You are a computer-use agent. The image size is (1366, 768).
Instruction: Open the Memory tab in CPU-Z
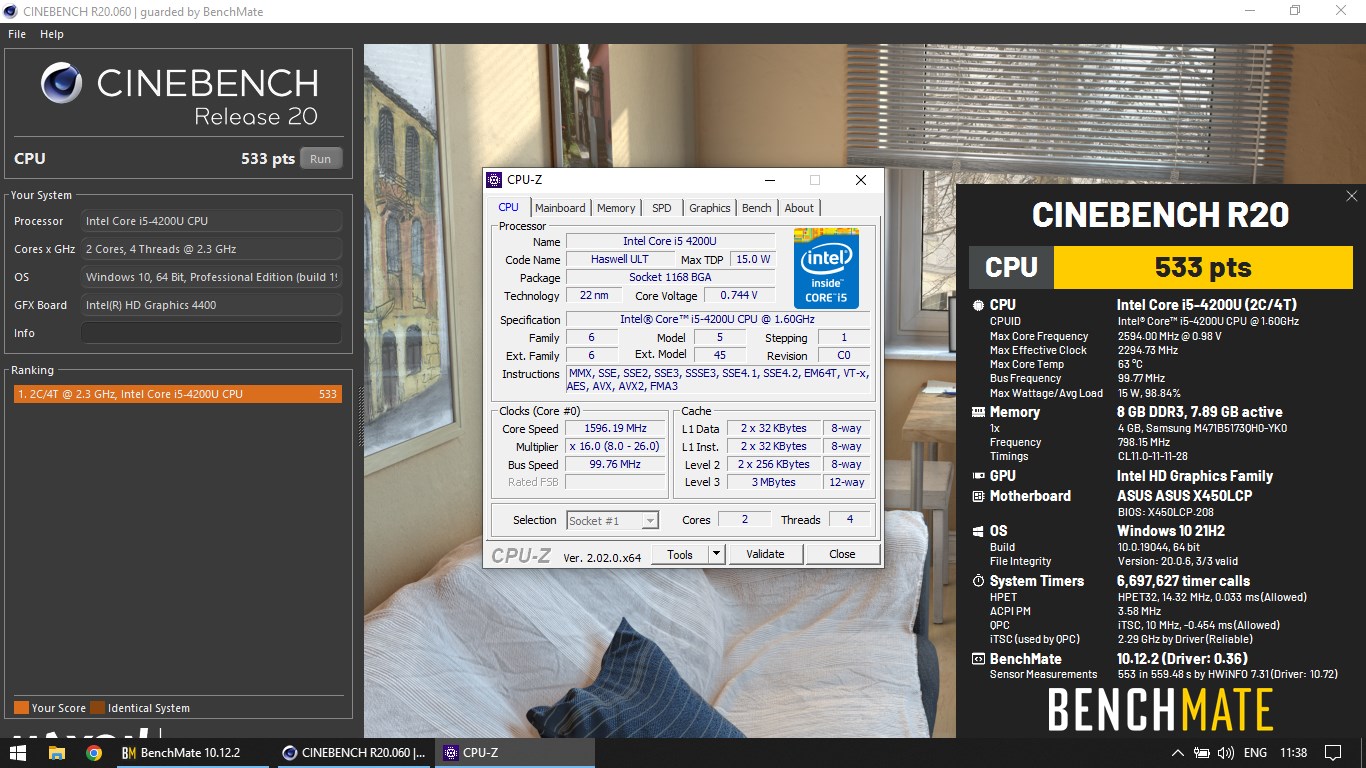pyautogui.click(x=616, y=208)
